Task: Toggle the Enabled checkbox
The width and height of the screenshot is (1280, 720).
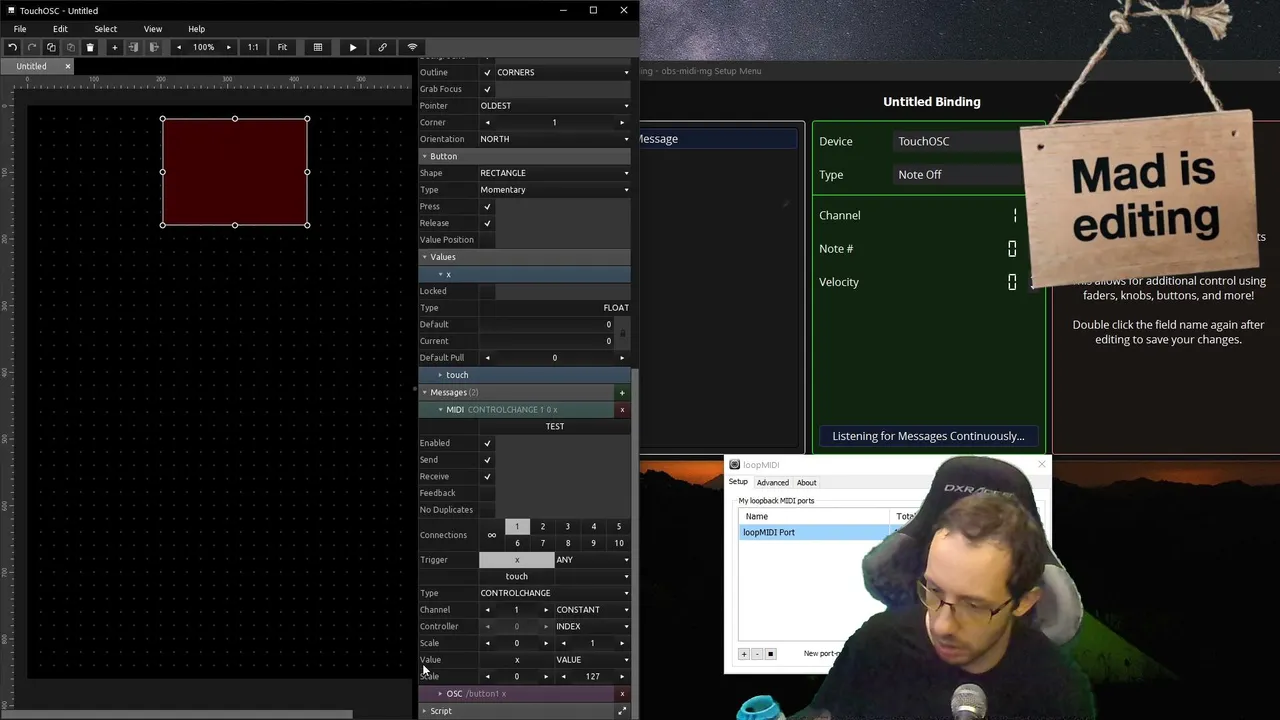Action: click(487, 443)
